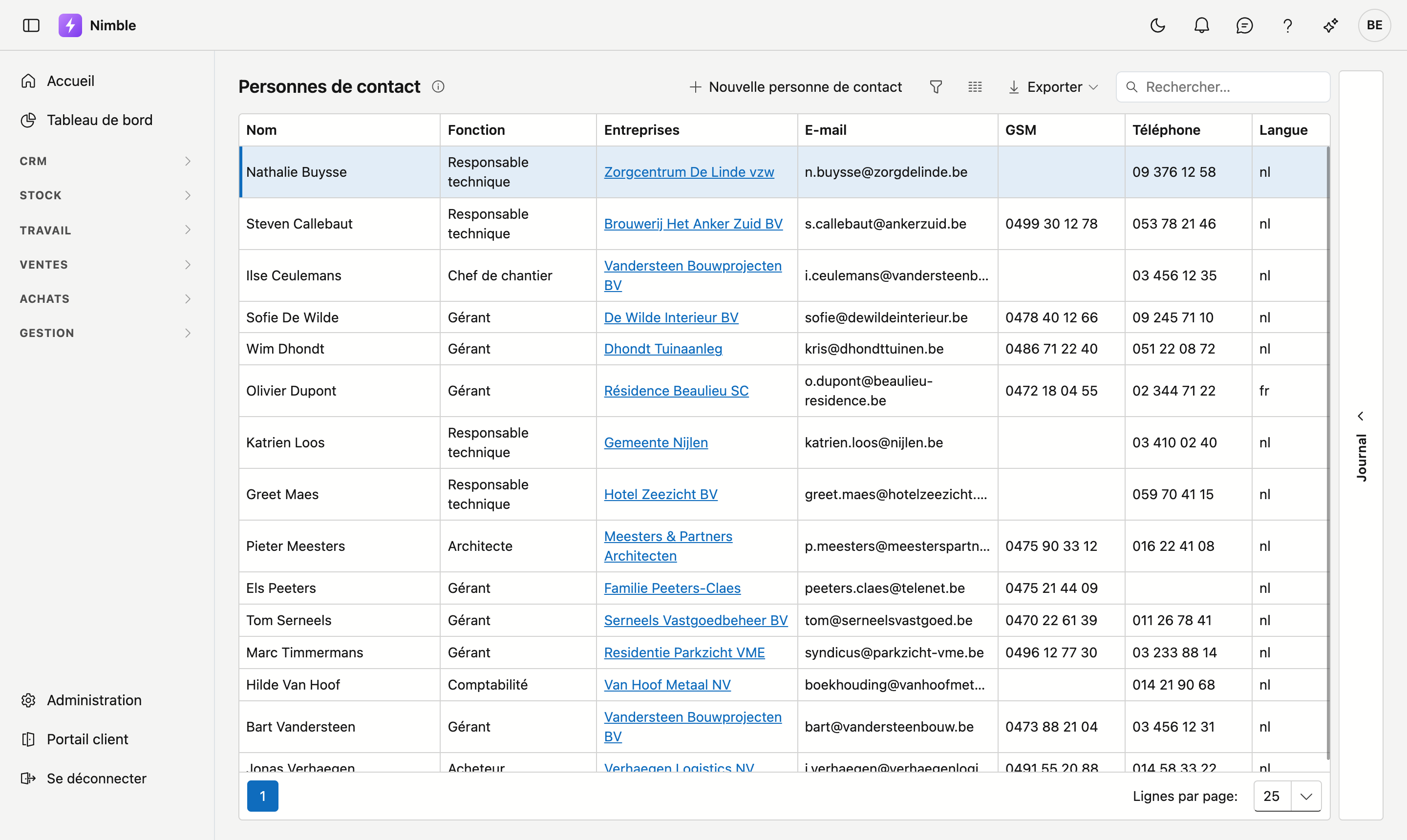Click the gear icon for Administration
The height and width of the screenshot is (840, 1407).
pos(28,700)
